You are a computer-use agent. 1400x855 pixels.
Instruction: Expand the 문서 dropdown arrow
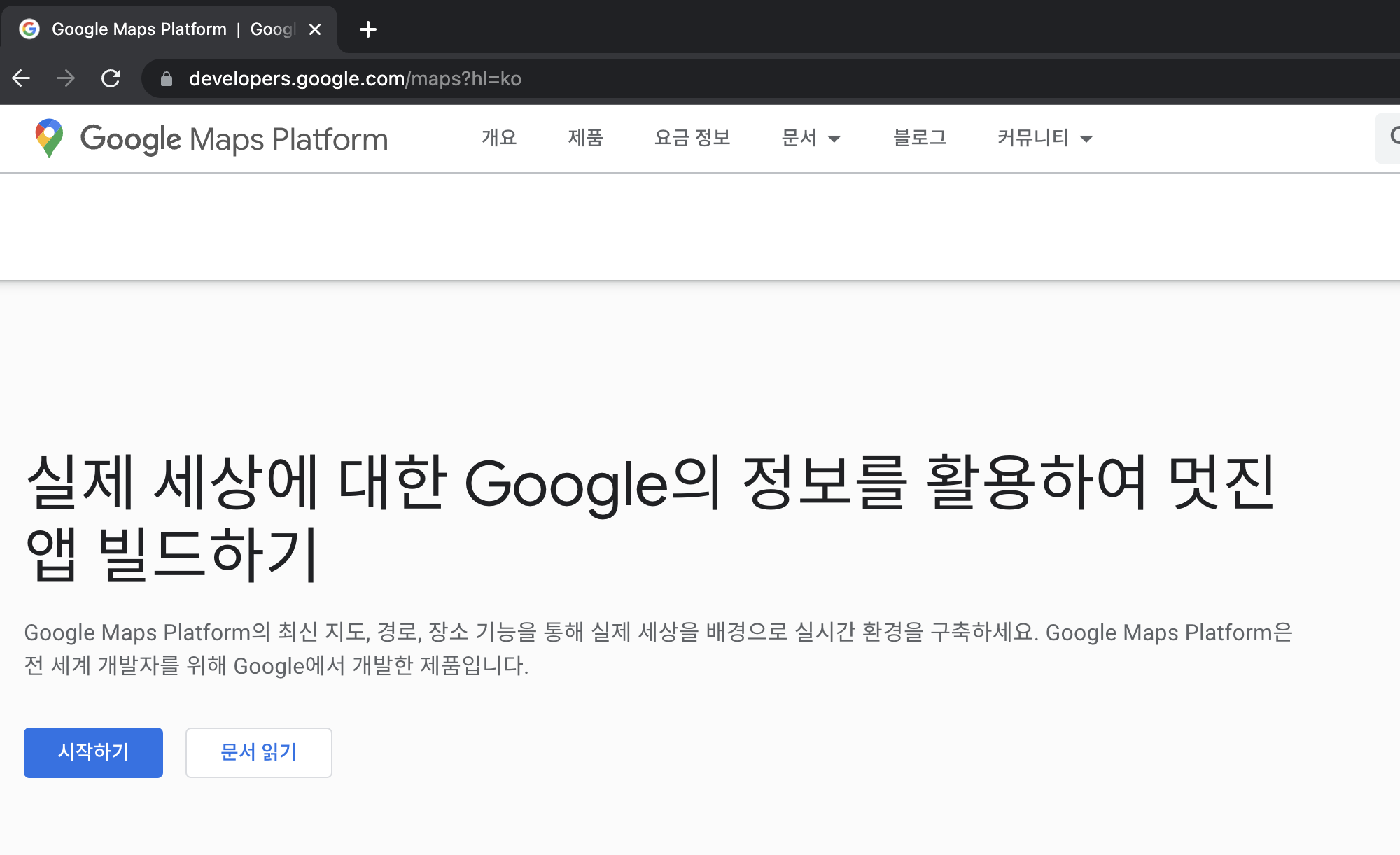tap(834, 139)
